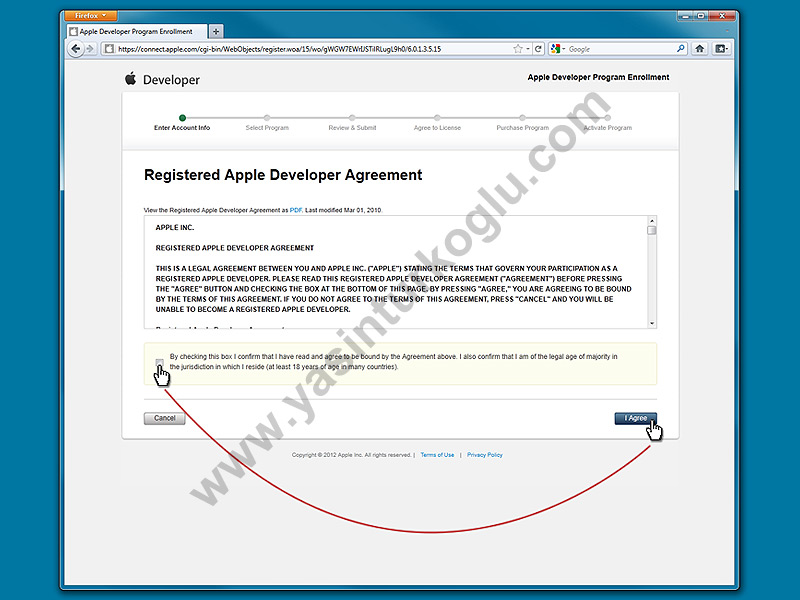Click the Purchase Program step label
The height and width of the screenshot is (600, 800).
(522, 128)
